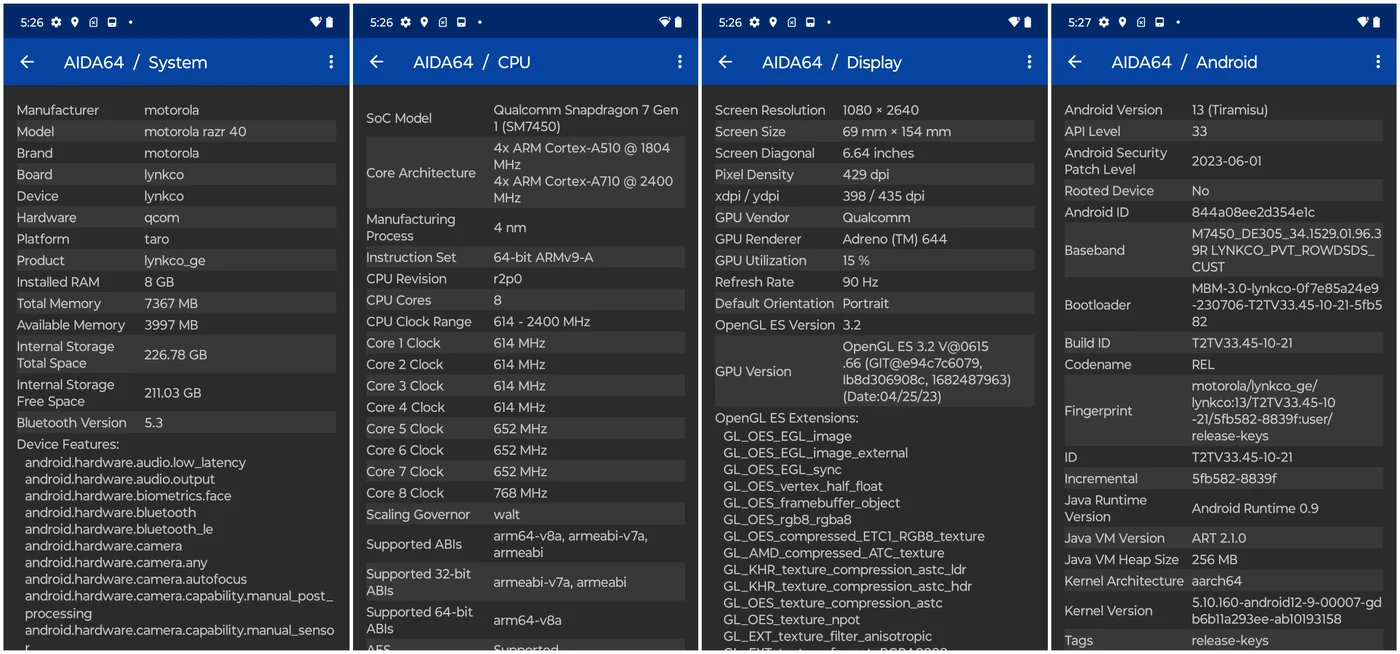Select the Manufacturing Process 4 nm row

(524, 228)
